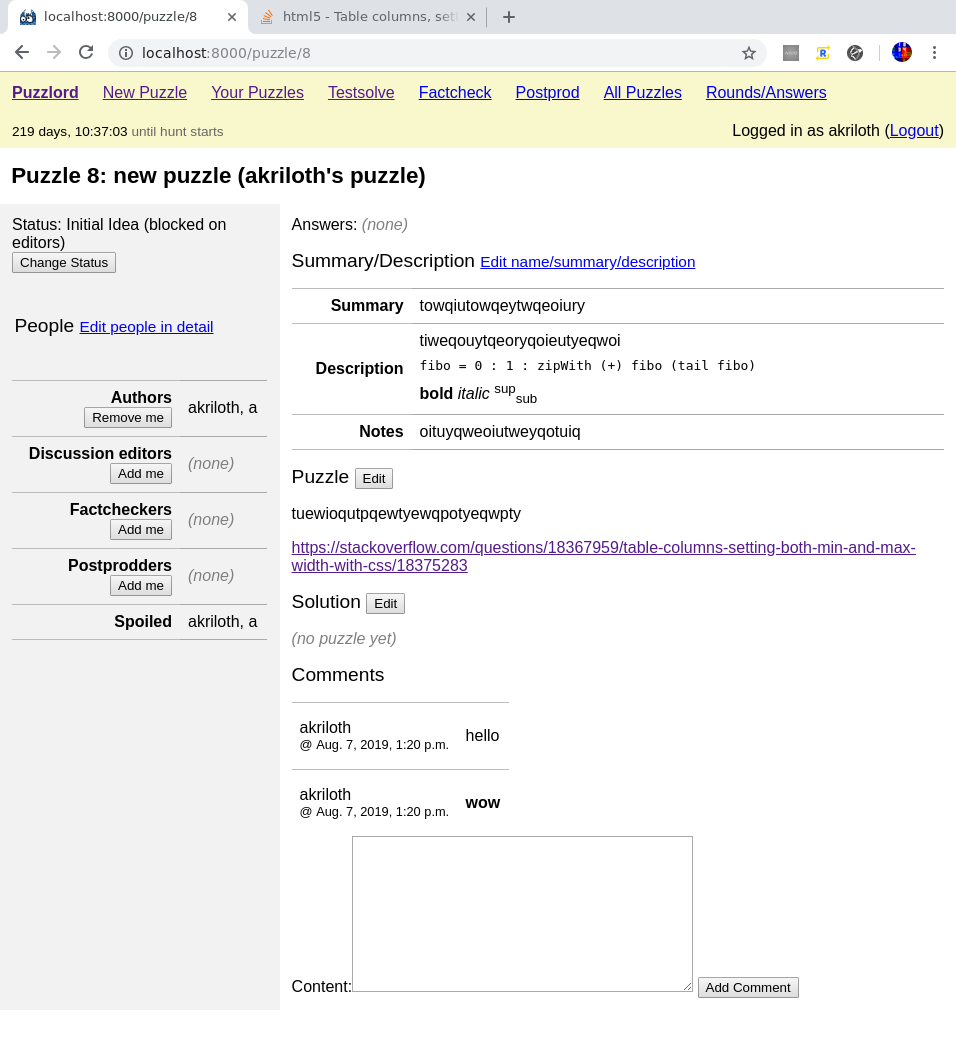Edit name/summary/description link
Image resolution: width=956 pixels, height=1041 pixels.
(588, 262)
